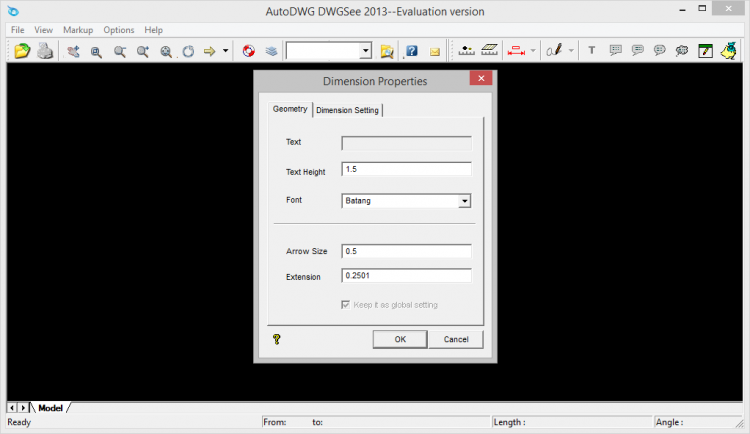Viewport: 750px width, 434px height.
Task: Open the View menu
Action: tap(43, 30)
